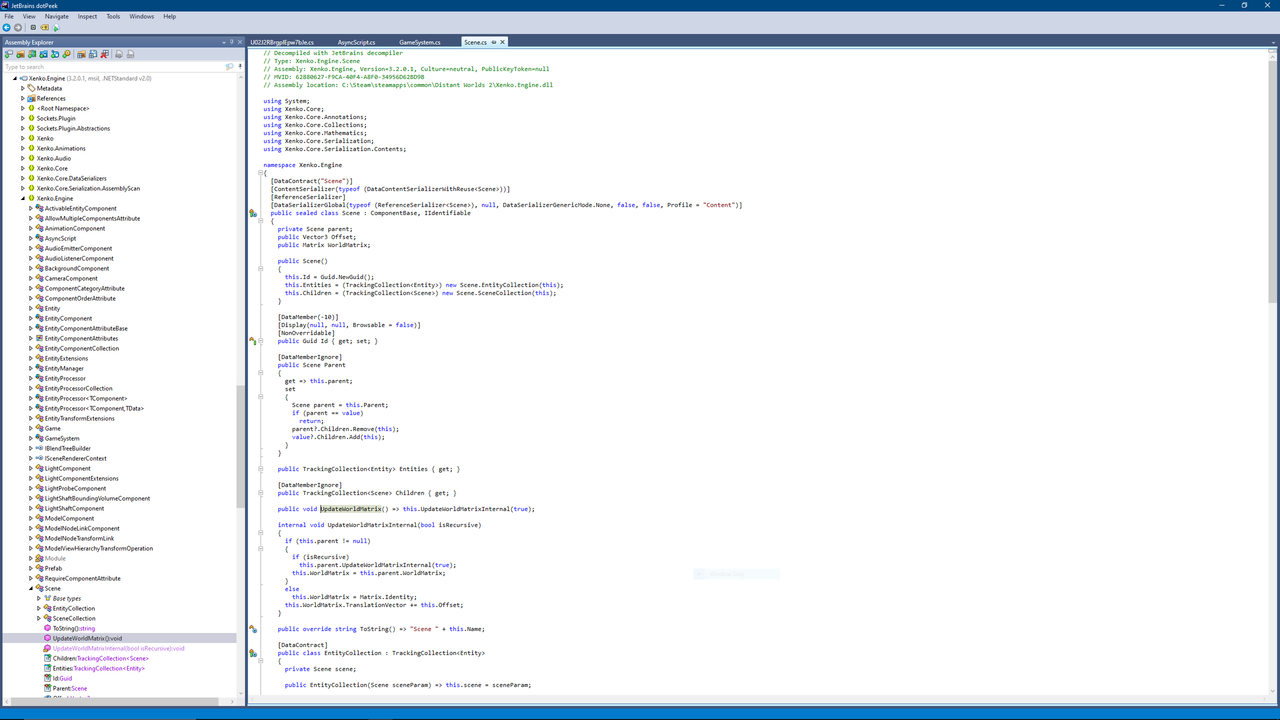
Task: Click the Navigate Back arrow icon
Action: [6, 28]
